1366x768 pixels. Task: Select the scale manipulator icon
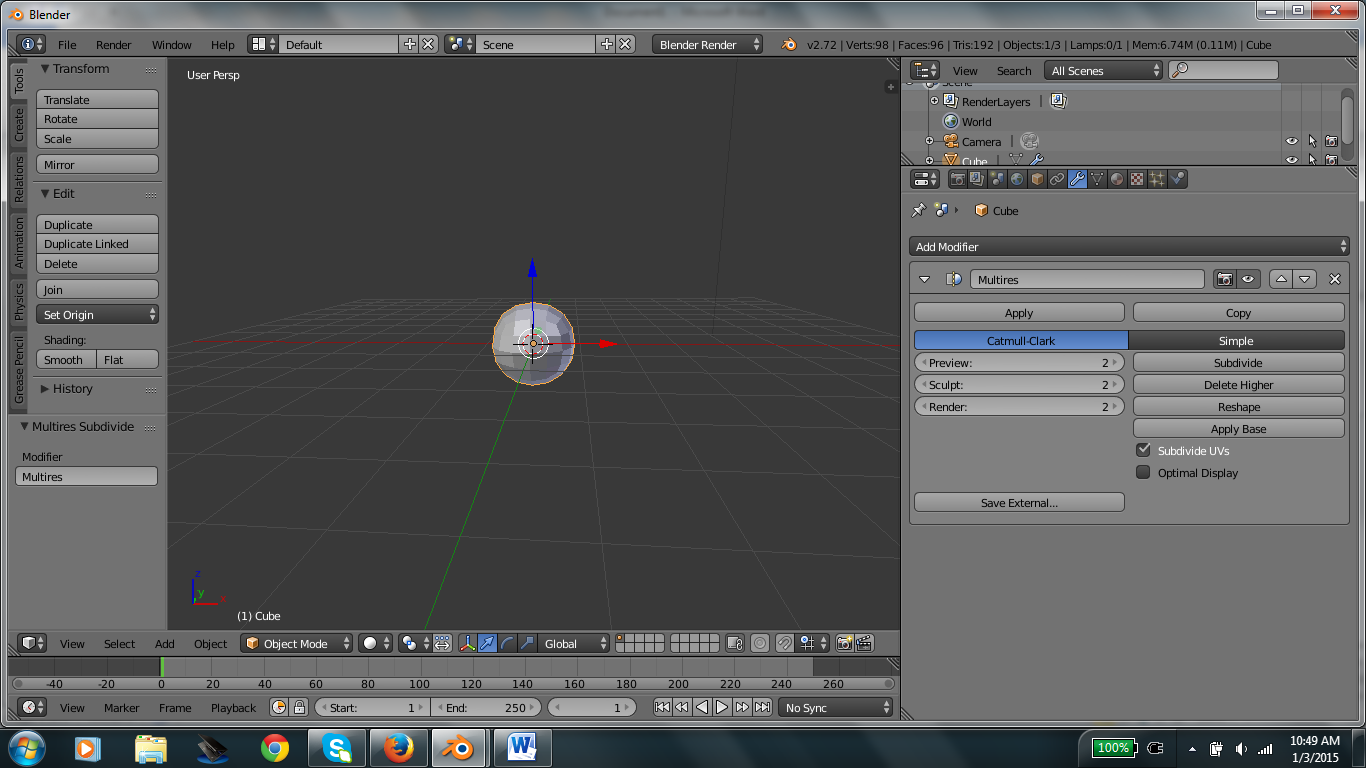coord(527,644)
